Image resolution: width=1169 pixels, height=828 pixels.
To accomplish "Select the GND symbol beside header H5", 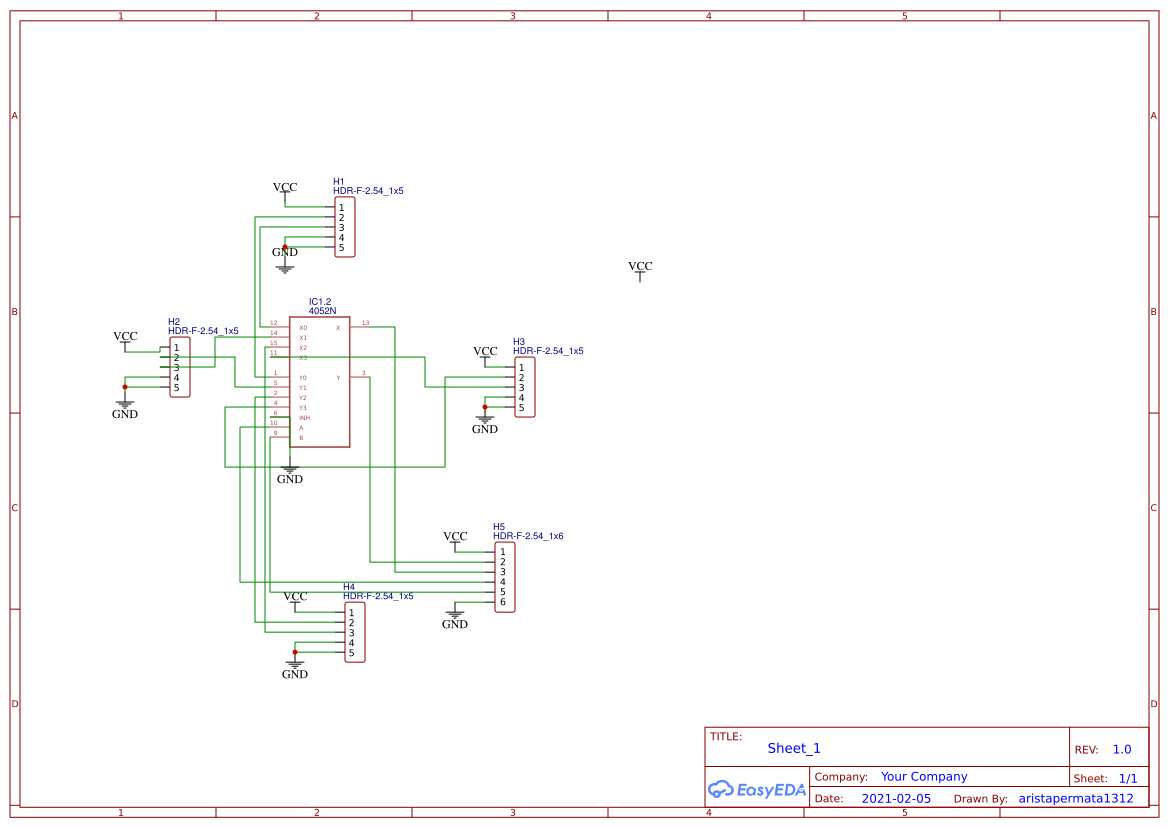I will click(x=455, y=617).
